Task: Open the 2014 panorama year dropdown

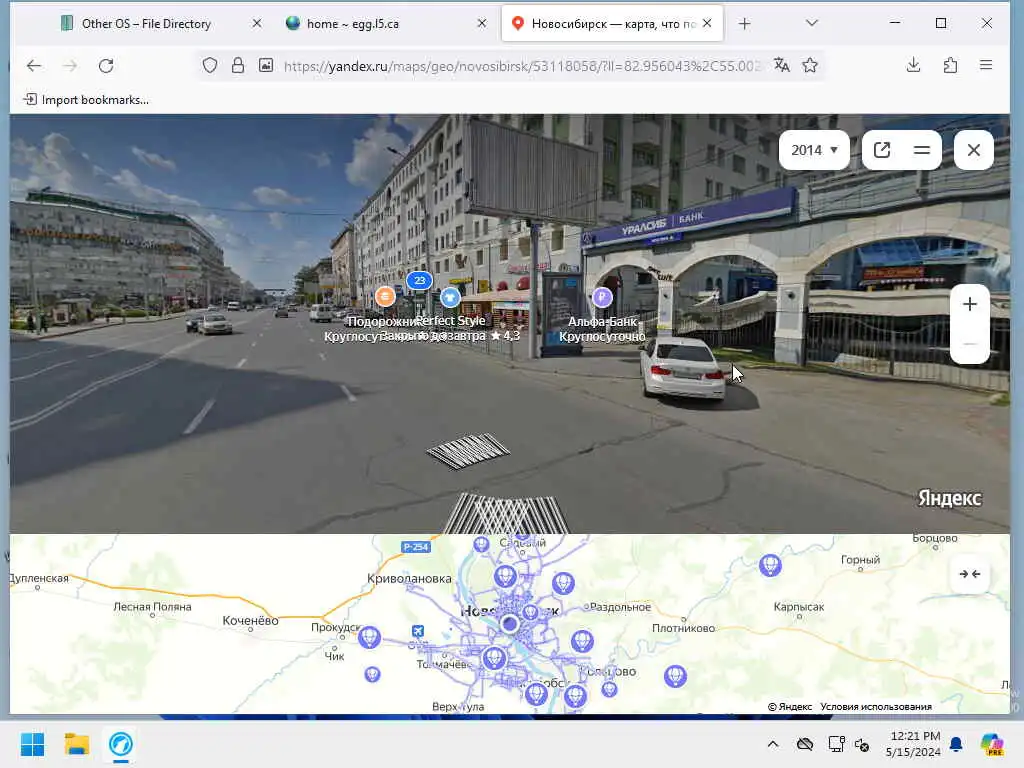Action: [814, 150]
